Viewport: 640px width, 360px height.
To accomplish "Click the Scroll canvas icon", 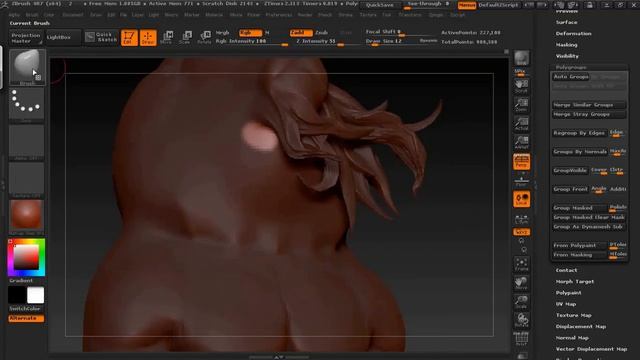I will pos(521,86).
